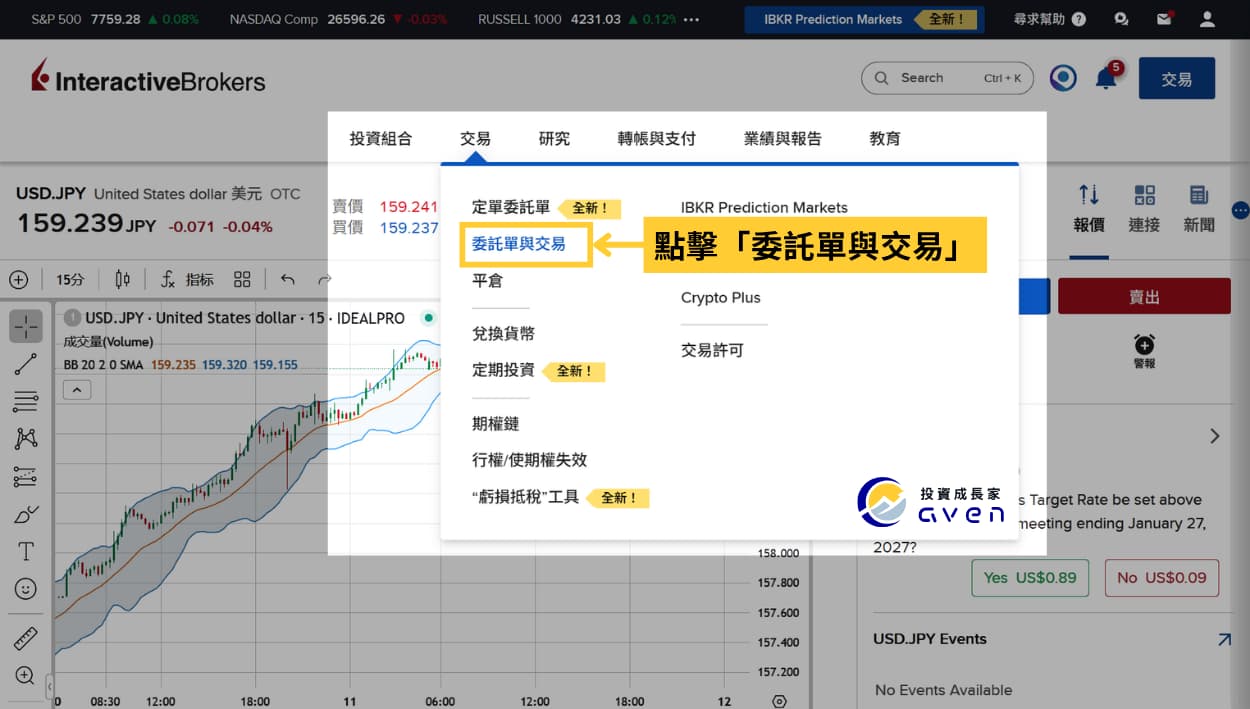Open the 交易 menu in navigation bar
This screenshot has height=709, width=1250.
click(475, 139)
